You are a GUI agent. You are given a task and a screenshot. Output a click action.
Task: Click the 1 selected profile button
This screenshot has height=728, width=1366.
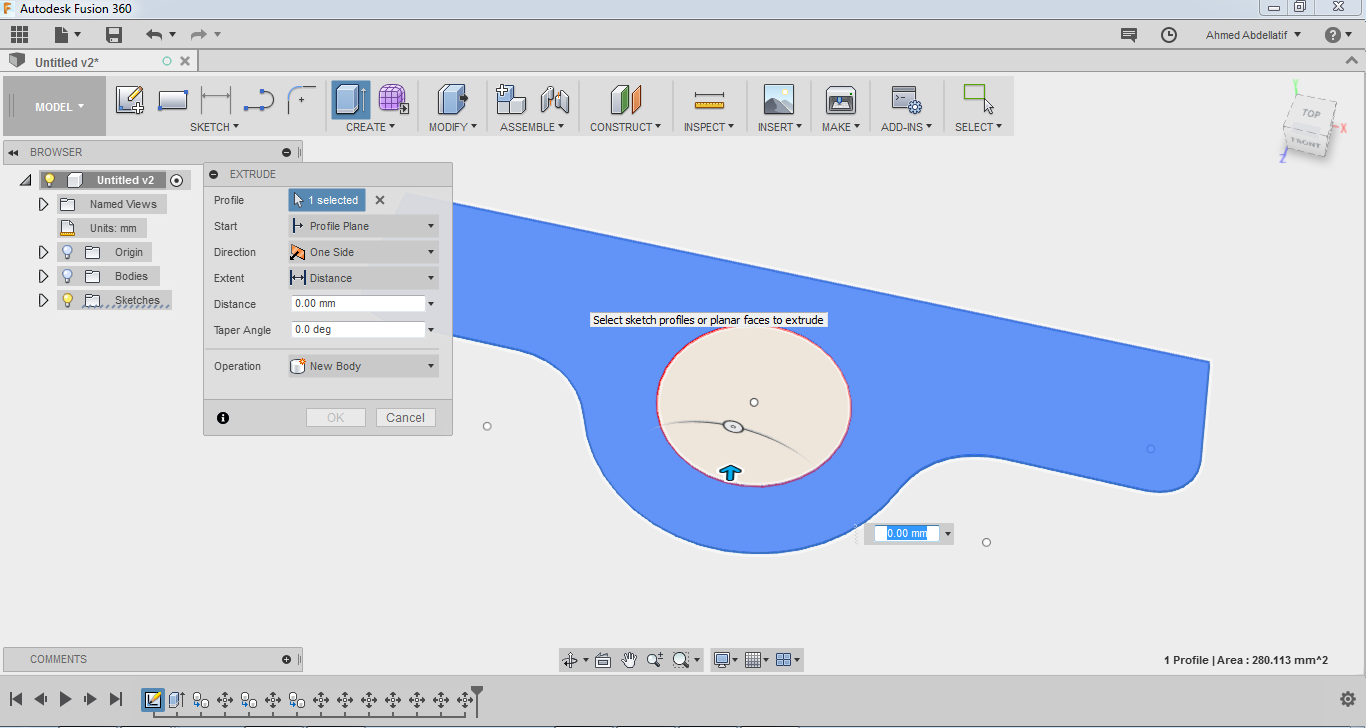(327, 200)
